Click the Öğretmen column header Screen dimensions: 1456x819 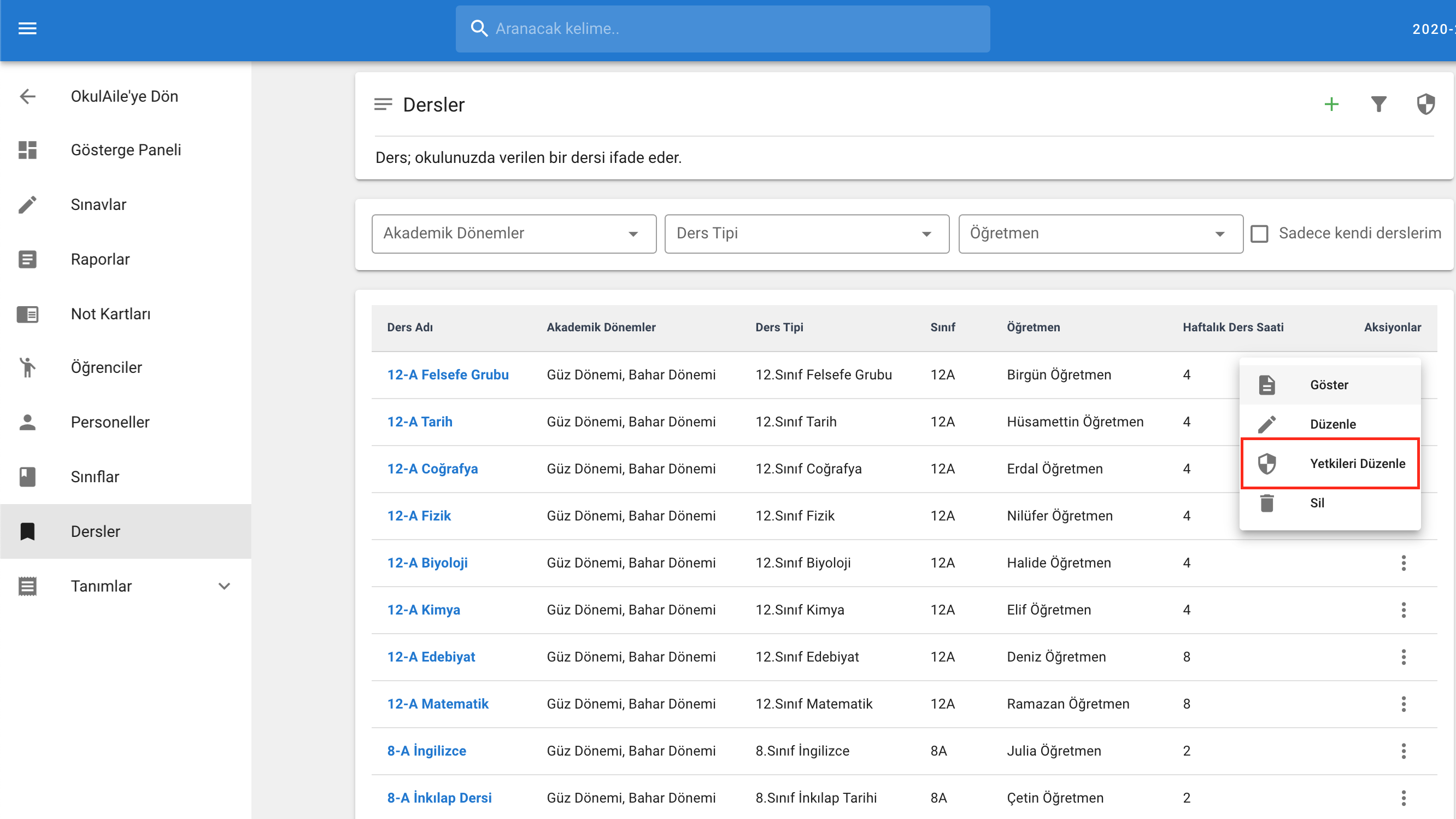(x=1033, y=327)
